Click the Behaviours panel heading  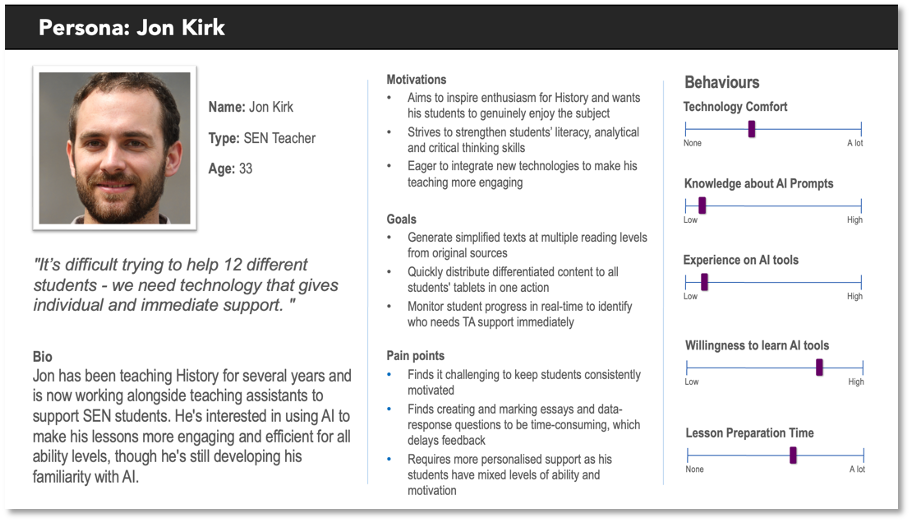coord(721,82)
